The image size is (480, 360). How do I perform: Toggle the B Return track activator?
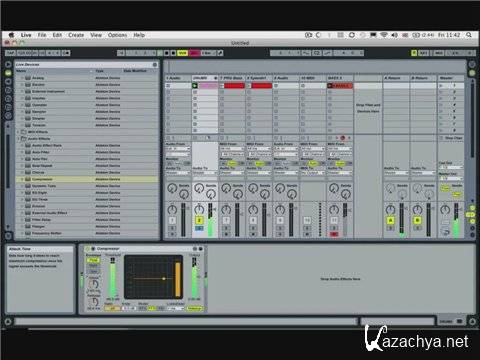pos(417,220)
